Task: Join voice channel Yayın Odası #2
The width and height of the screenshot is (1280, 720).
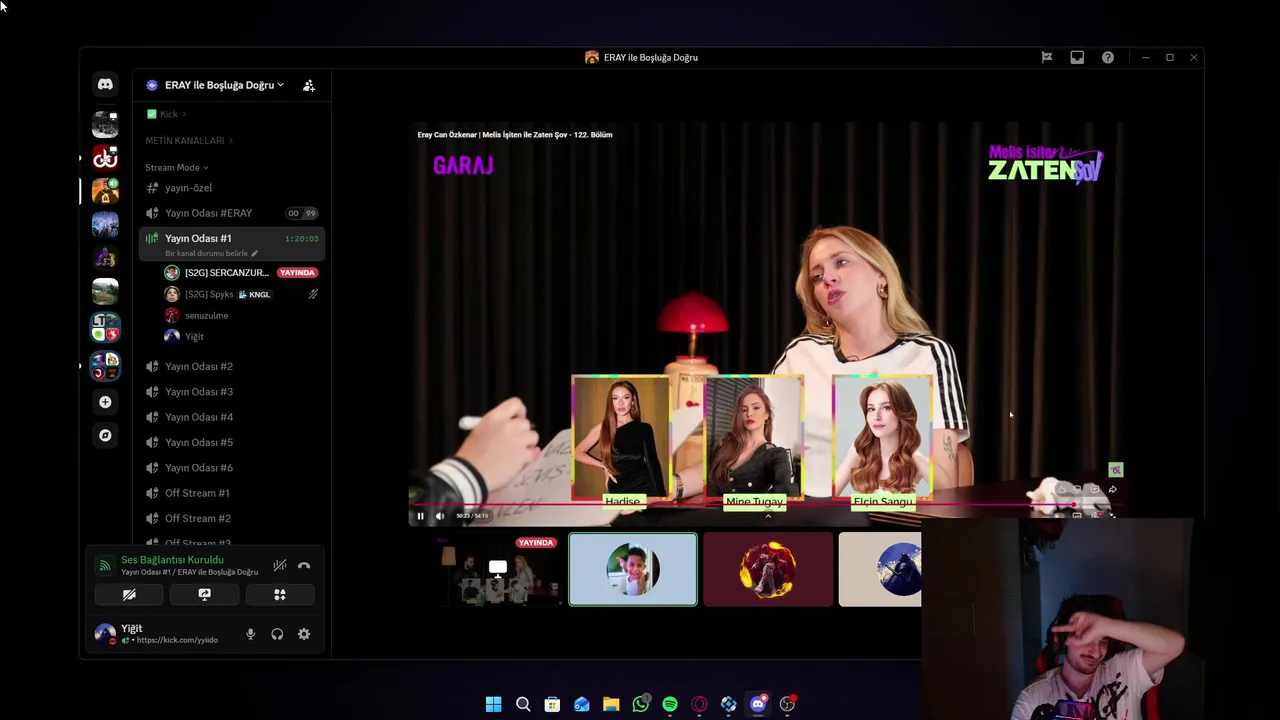Action: pyautogui.click(x=232, y=366)
